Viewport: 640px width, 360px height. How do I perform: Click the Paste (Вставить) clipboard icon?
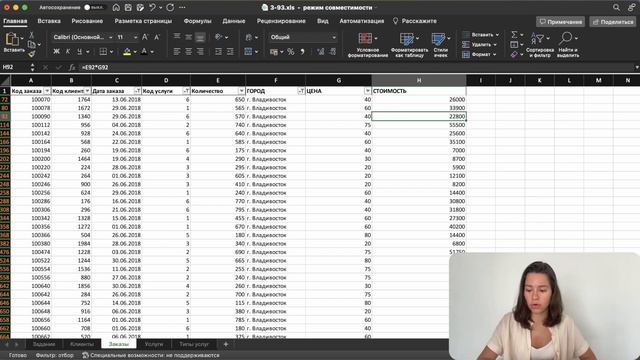pyautogui.click(x=12, y=39)
